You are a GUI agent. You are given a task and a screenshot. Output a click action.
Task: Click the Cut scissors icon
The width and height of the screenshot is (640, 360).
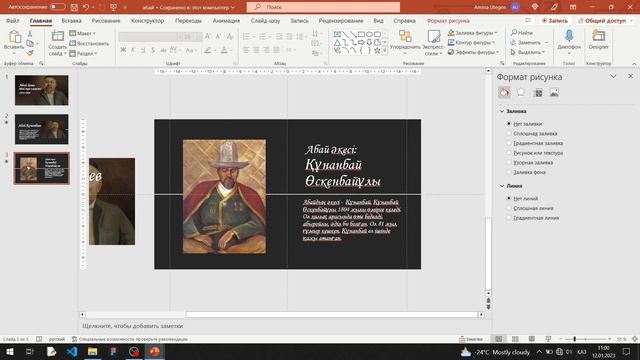[30, 34]
